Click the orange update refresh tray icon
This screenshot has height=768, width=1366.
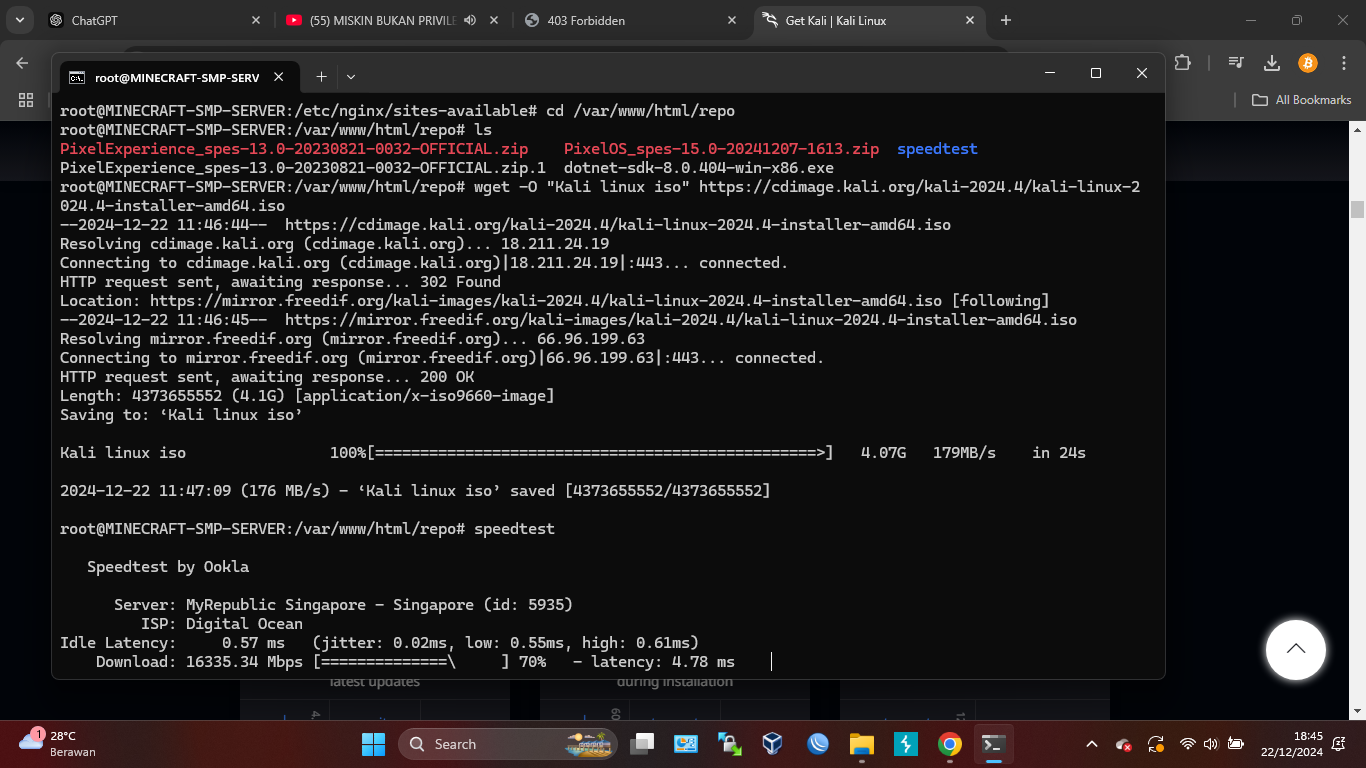pyautogui.click(x=1156, y=744)
